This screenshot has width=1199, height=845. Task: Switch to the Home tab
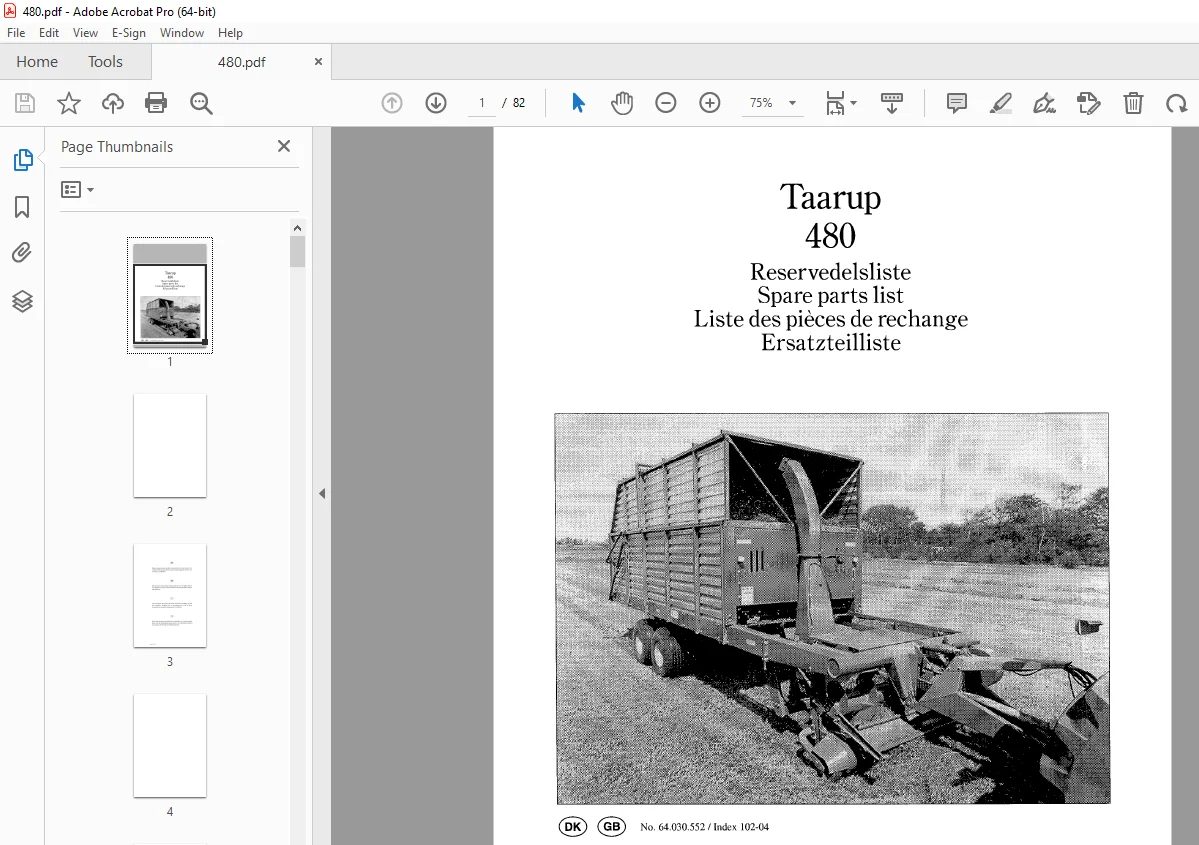(x=37, y=62)
